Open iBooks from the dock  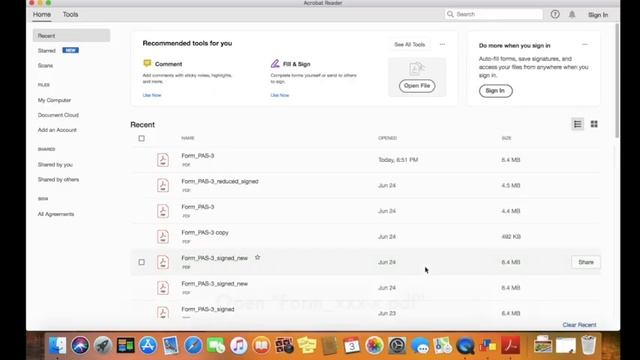coord(261,346)
